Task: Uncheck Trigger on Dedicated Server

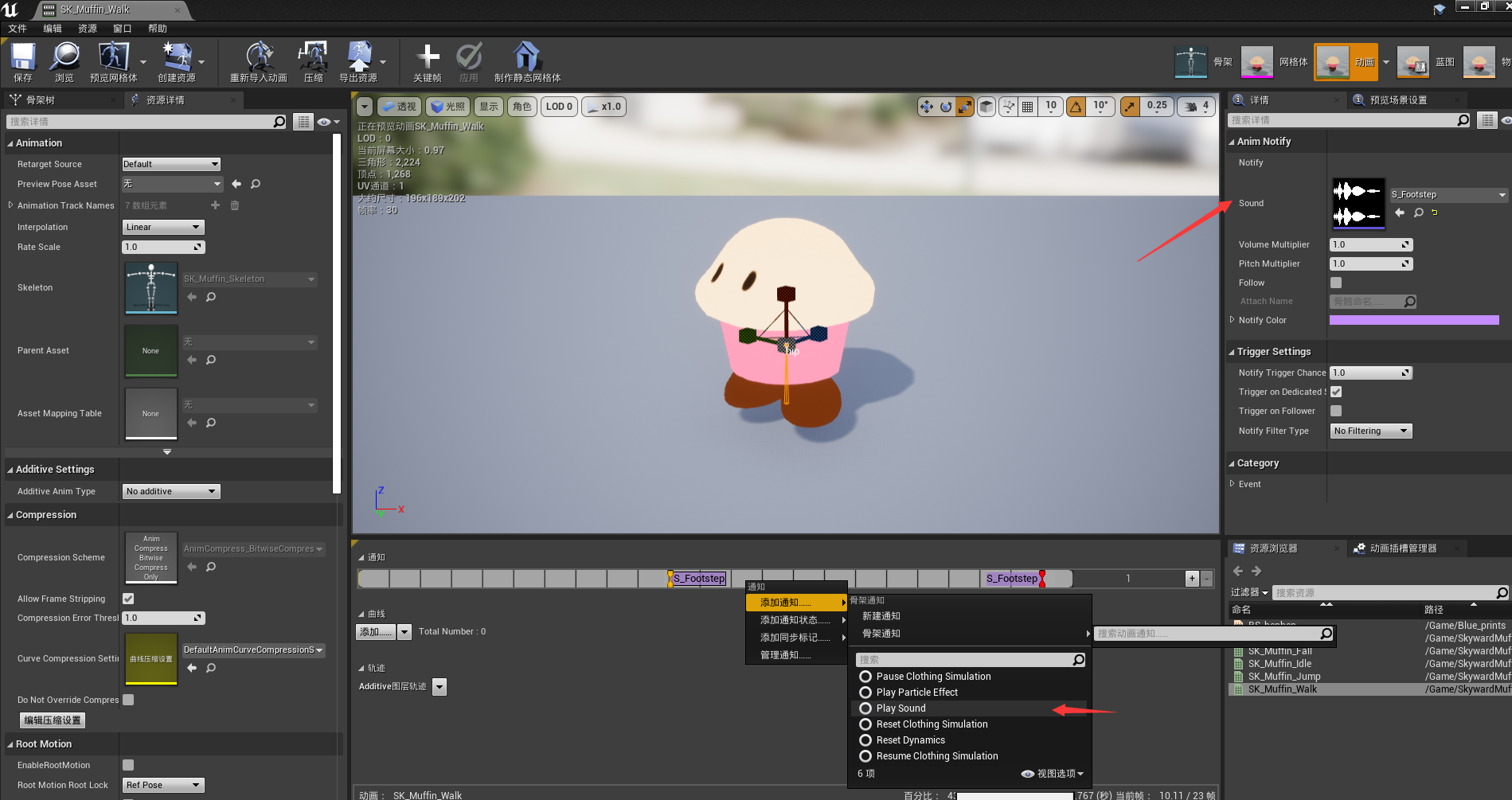Action: tap(1336, 392)
